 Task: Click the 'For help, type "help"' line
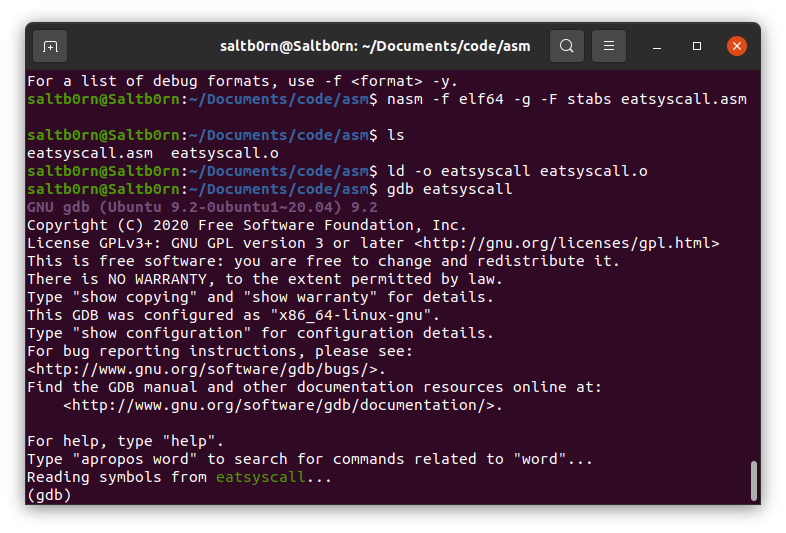(x=125, y=441)
